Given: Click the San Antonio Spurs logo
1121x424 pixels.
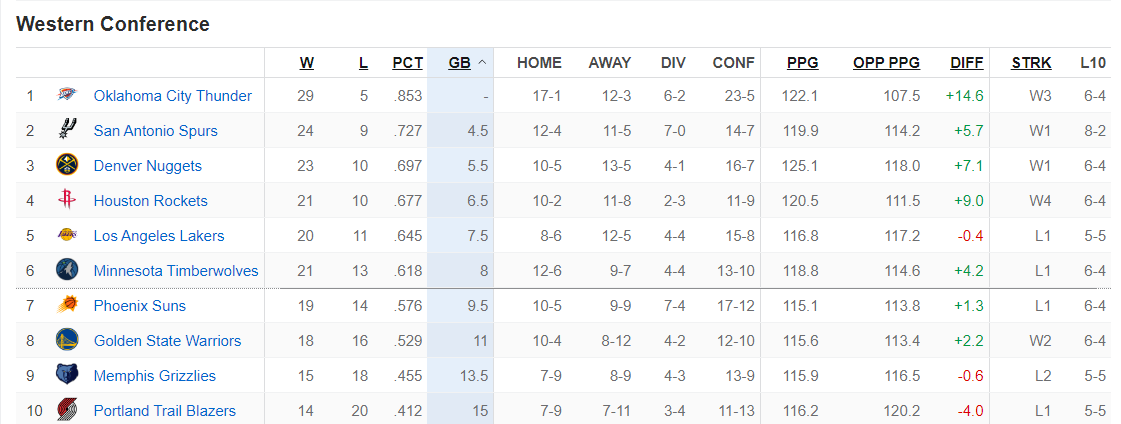Looking at the screenshot, I should pos(67,130).
